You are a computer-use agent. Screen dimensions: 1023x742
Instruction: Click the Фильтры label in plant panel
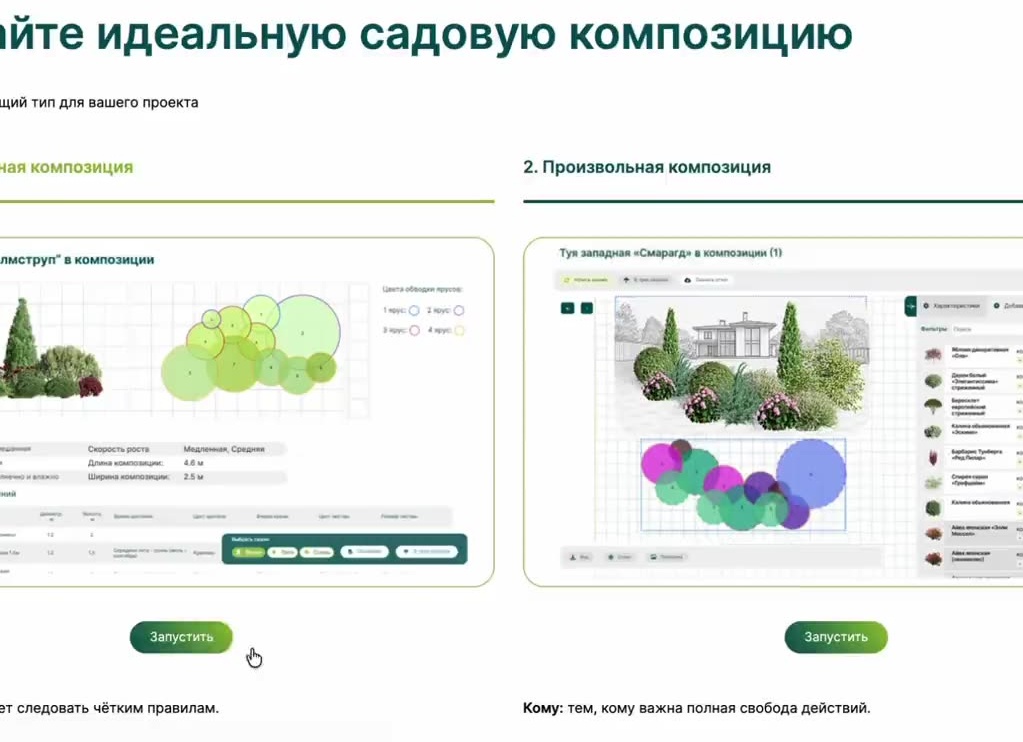coord(933,329)
